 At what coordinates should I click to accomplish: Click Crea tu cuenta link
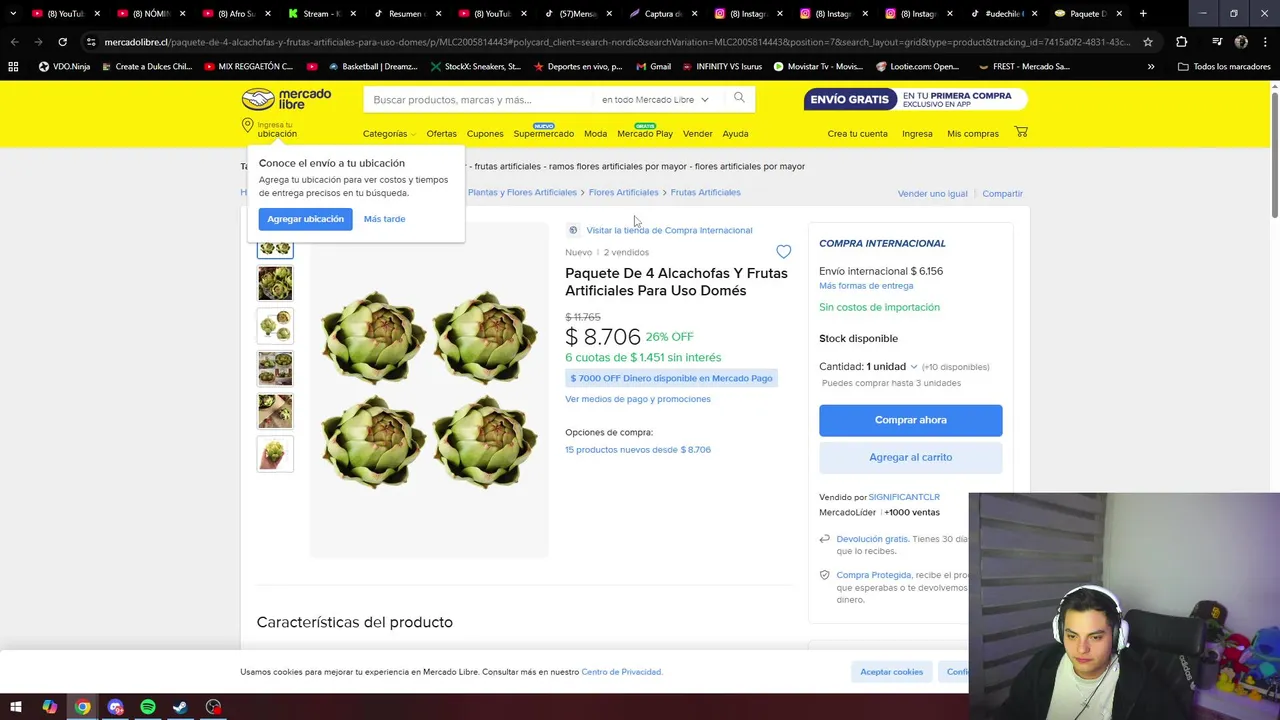[x=857, y=134]
